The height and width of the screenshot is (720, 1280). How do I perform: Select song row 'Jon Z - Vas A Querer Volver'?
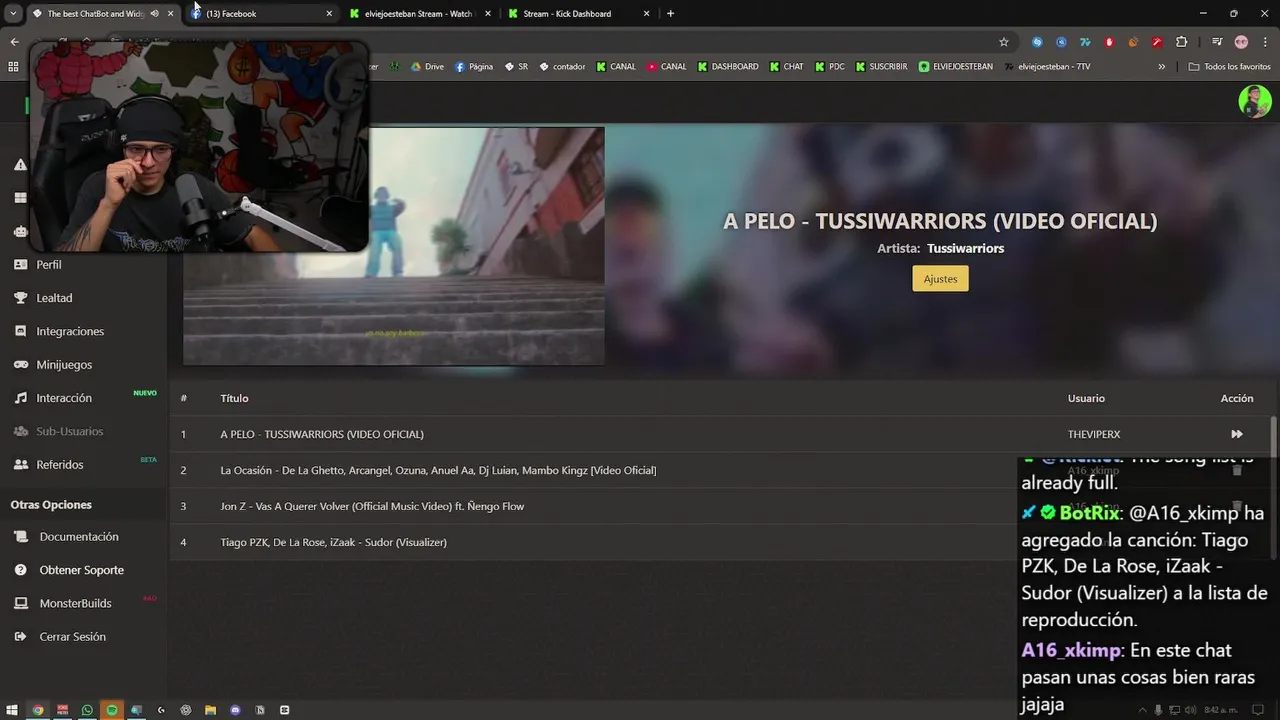pos(720,506)
